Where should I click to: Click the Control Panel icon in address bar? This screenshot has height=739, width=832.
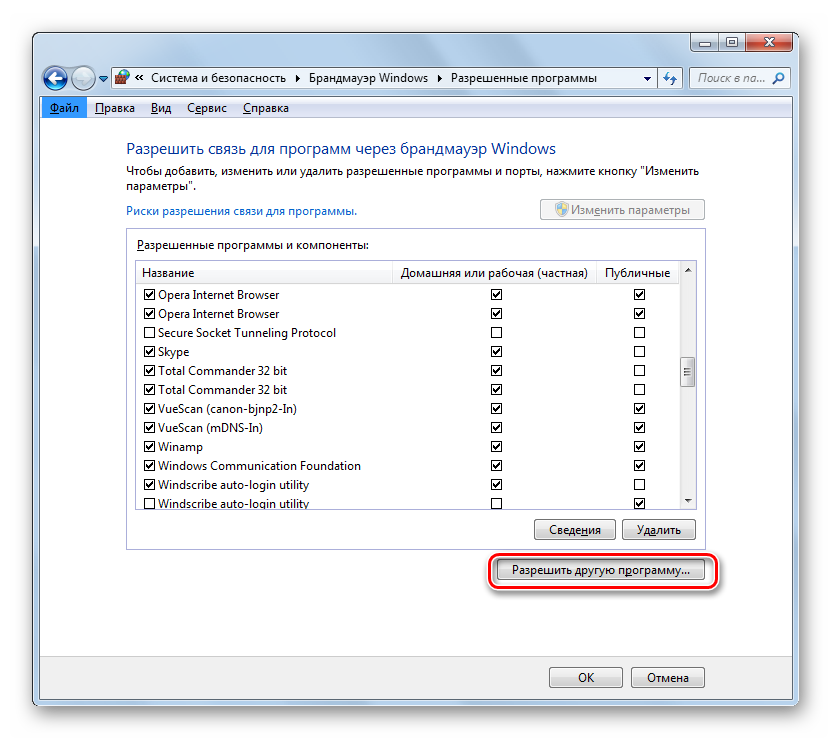pos(122,78)
